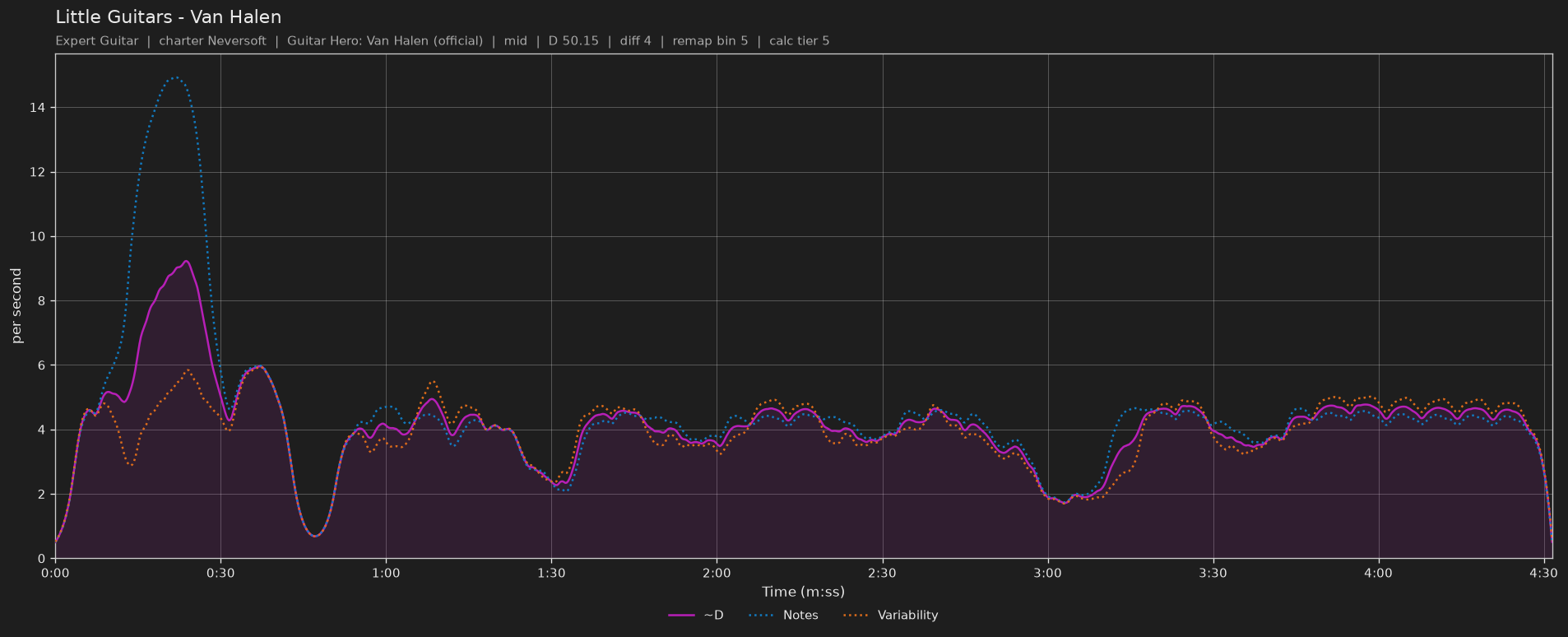1568x637 pixels.
Task: Click the '3:00' x-axis tick label
Action: tap(1047, 573)
